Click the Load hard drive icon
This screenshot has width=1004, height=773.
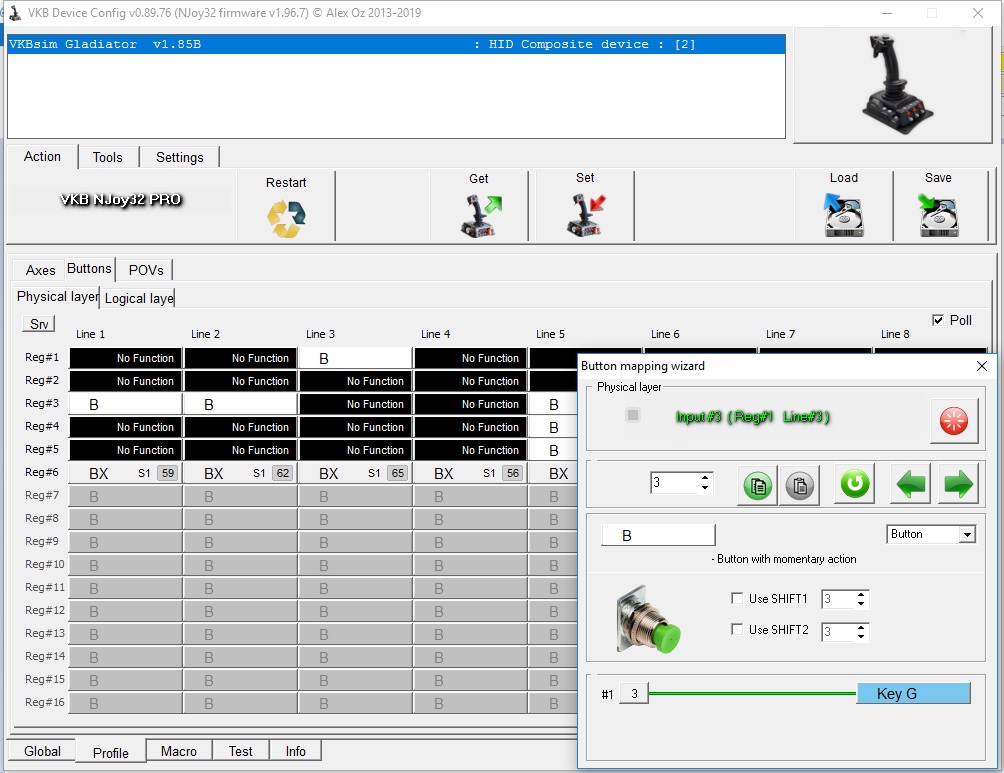pyautogui.click(x=843, y=216)
